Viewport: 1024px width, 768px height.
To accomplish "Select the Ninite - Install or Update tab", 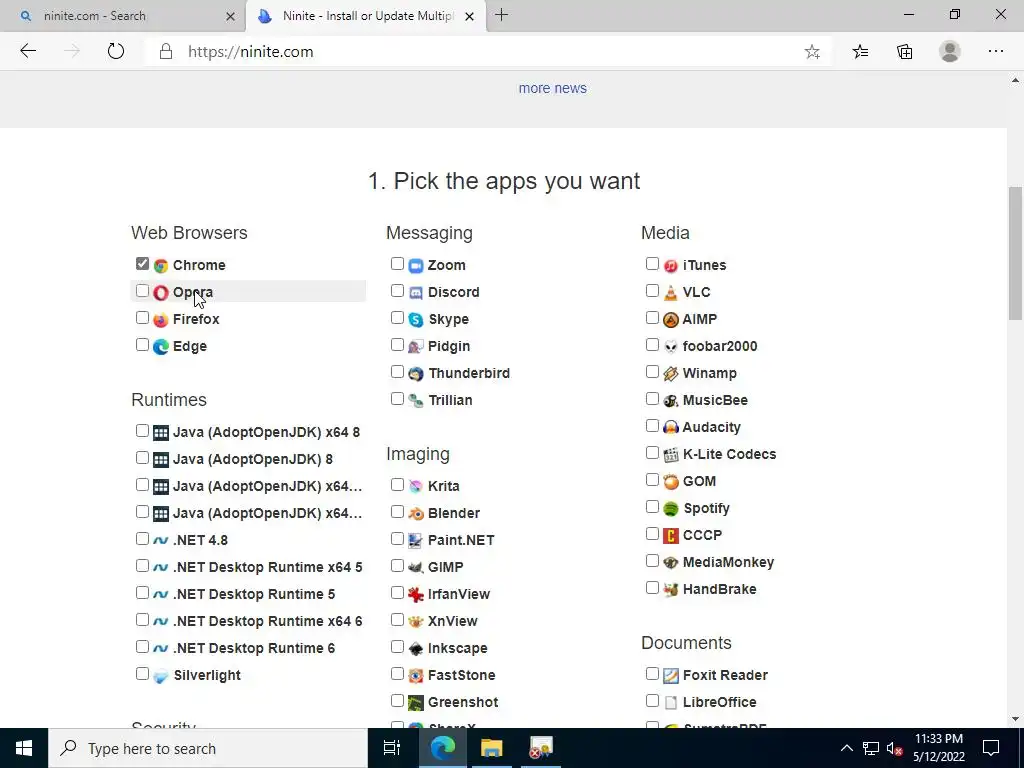I will [x=366, y=16].
